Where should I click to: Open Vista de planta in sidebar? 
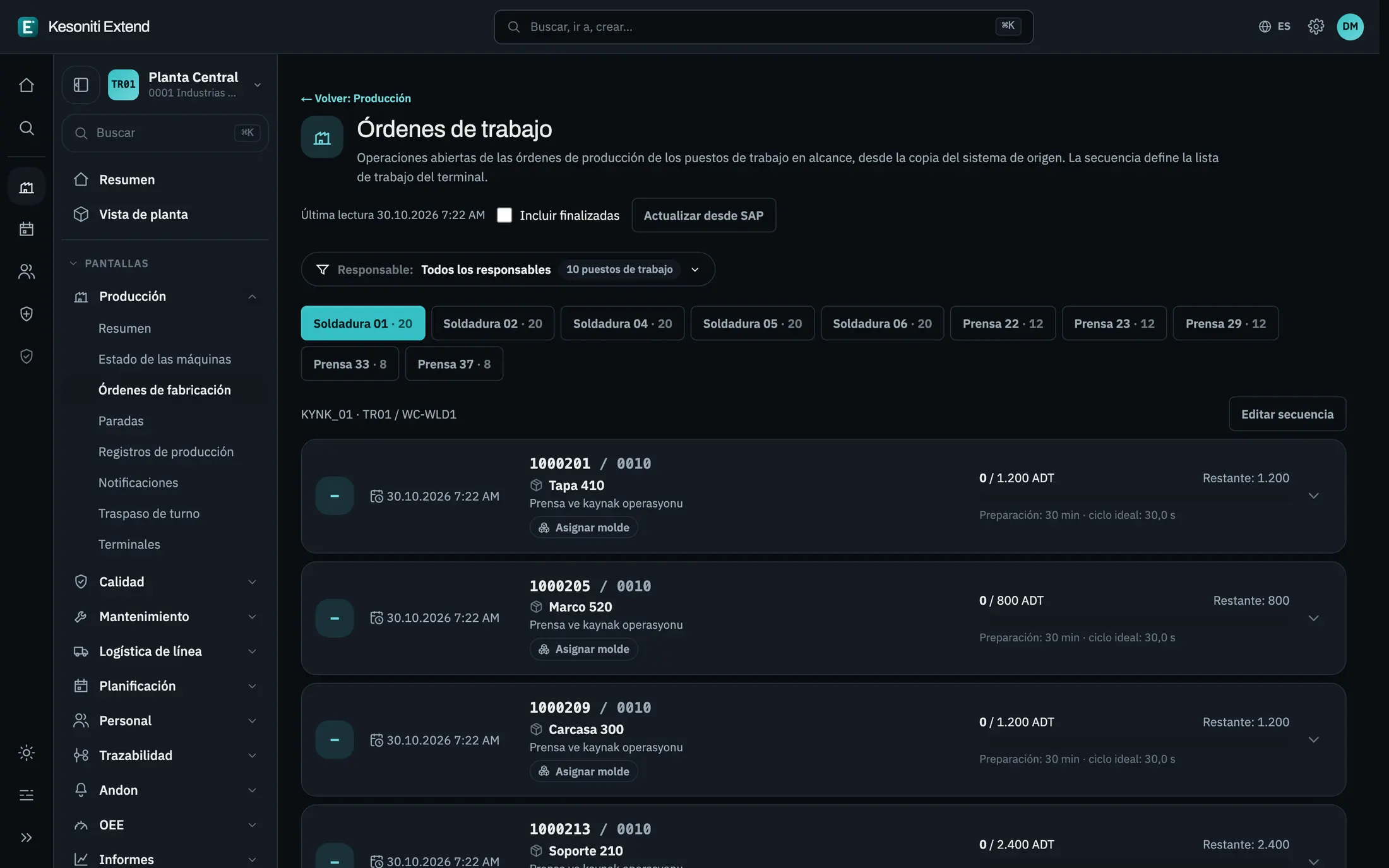(165, 215)
